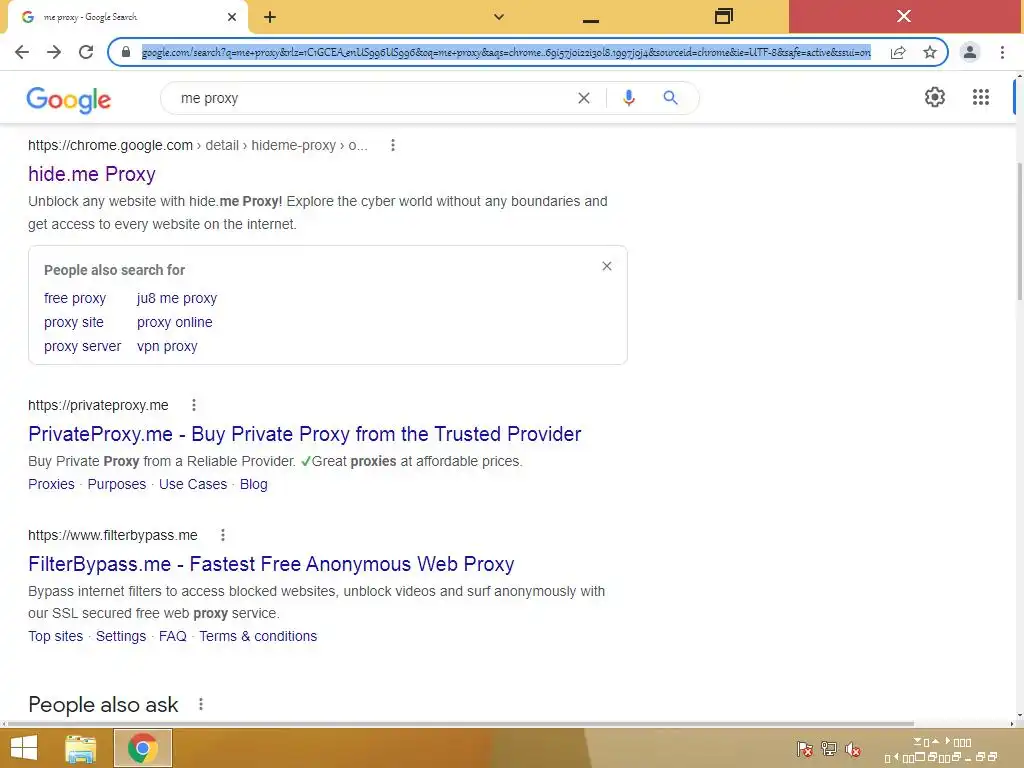Image resolution: width=1024 pixels, height=768 pixels.
Task: Bookmark this tab with the star icon
Action: pos(930,52)
